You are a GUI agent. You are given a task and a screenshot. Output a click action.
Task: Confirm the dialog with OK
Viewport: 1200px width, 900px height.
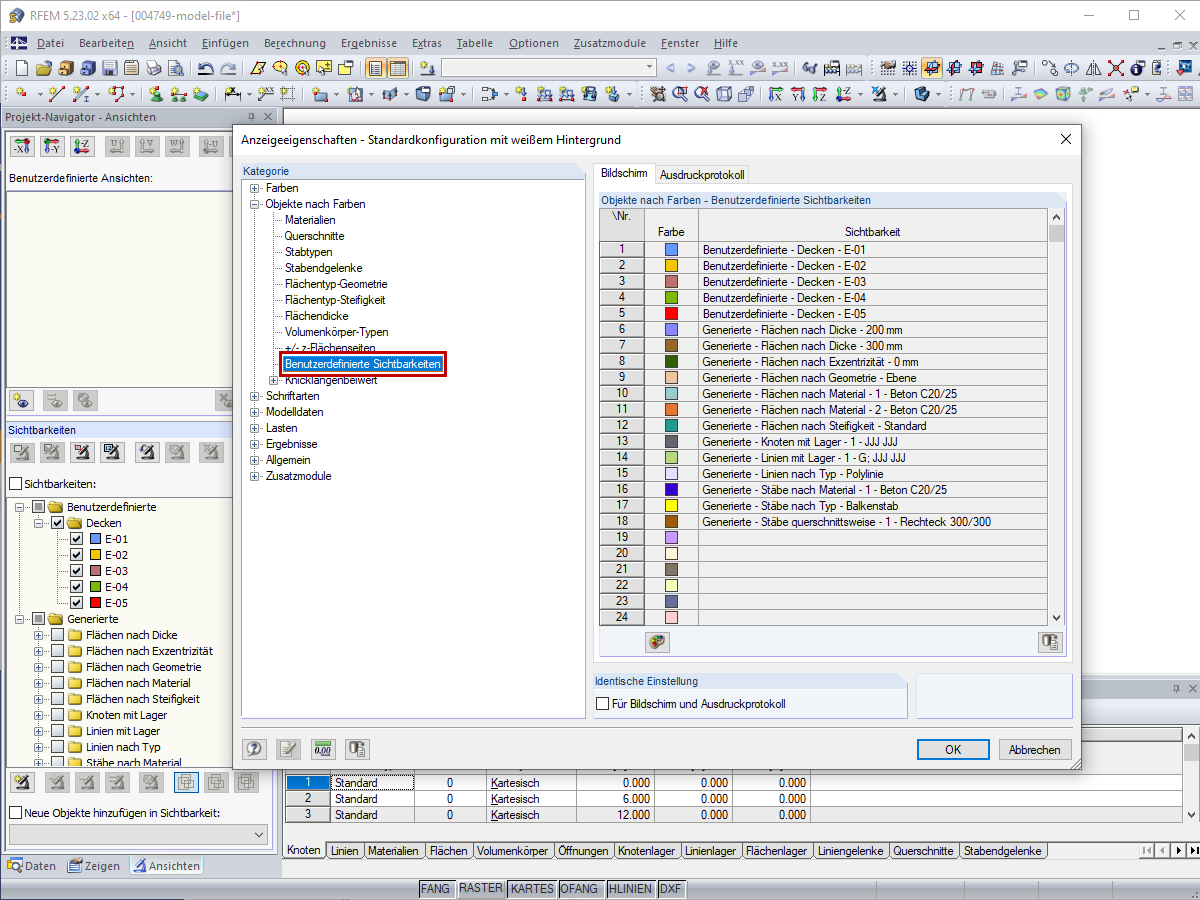pyautogui.click(x=953, y=750)
